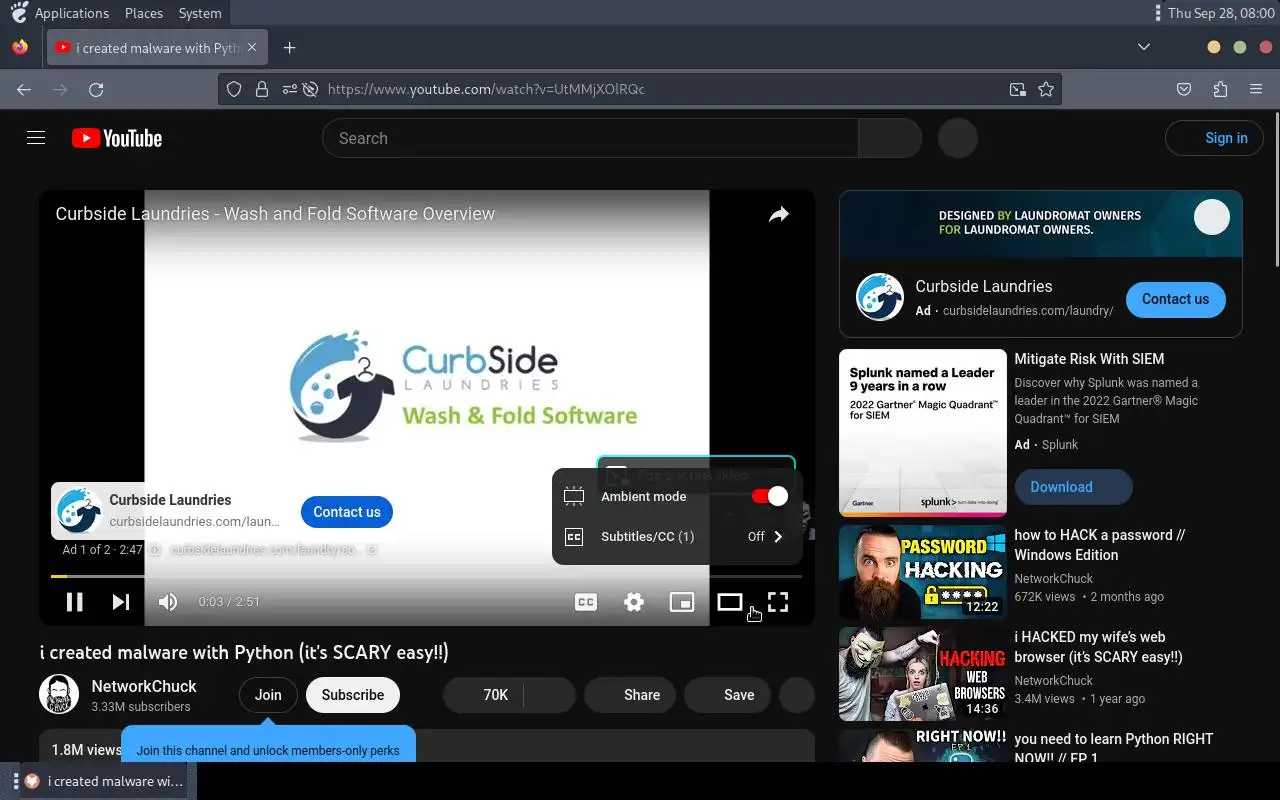Open the HACKING web browsers thumbnail
Image resolution: width=1280 pixels, height=800 pixels.
coord(922,674)
